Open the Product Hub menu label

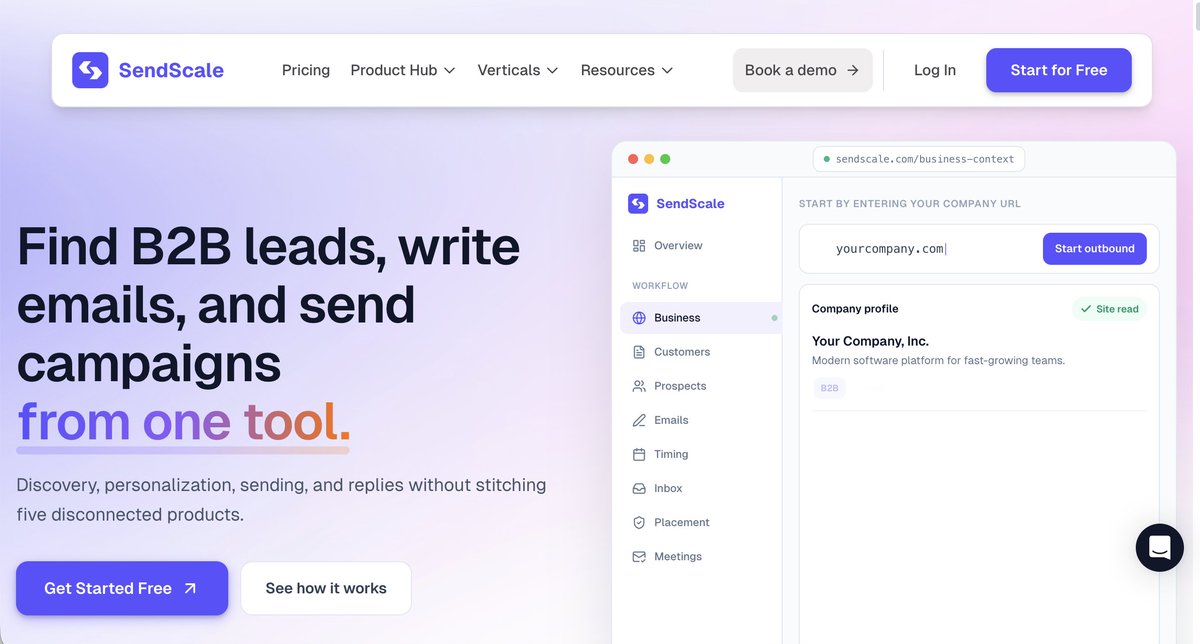(x=394, y=70)
